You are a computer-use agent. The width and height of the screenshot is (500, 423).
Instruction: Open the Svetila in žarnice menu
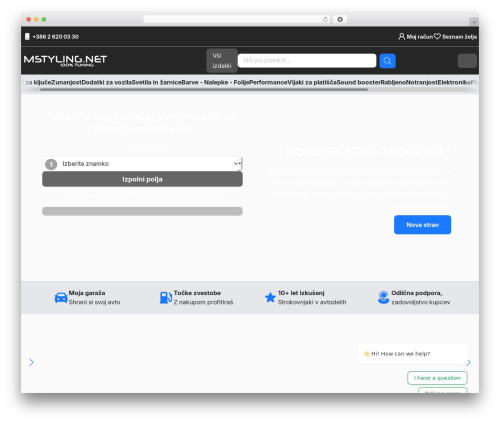156,82
